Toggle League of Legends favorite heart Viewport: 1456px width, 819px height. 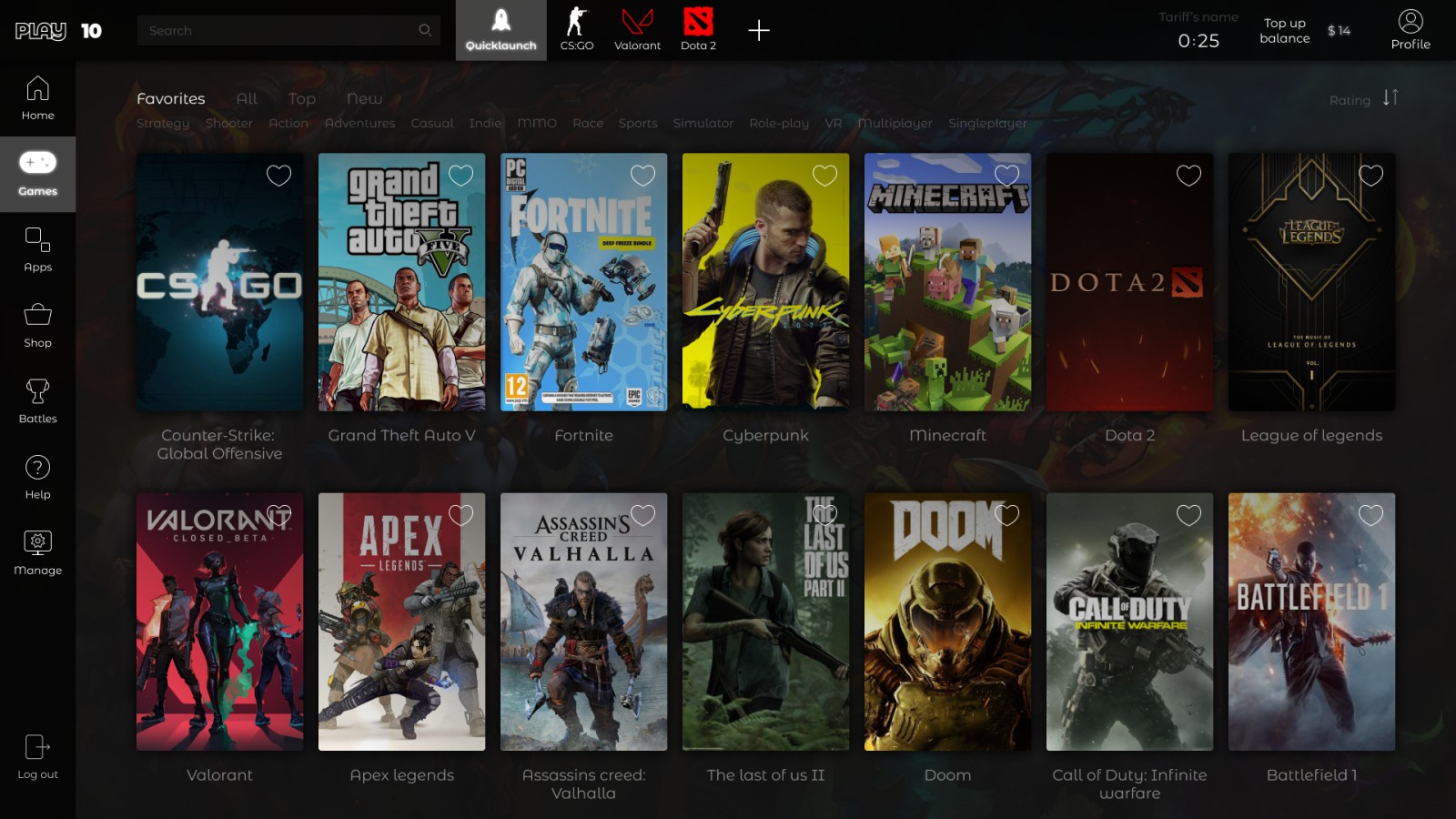[1370, 175]
